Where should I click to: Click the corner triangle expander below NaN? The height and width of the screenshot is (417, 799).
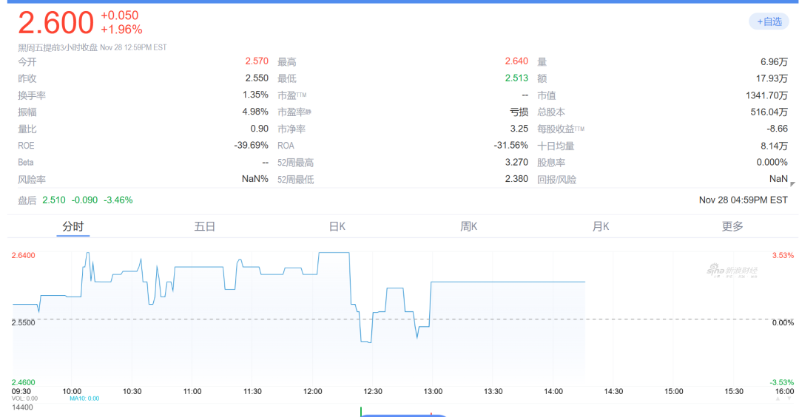click(793, 183)
